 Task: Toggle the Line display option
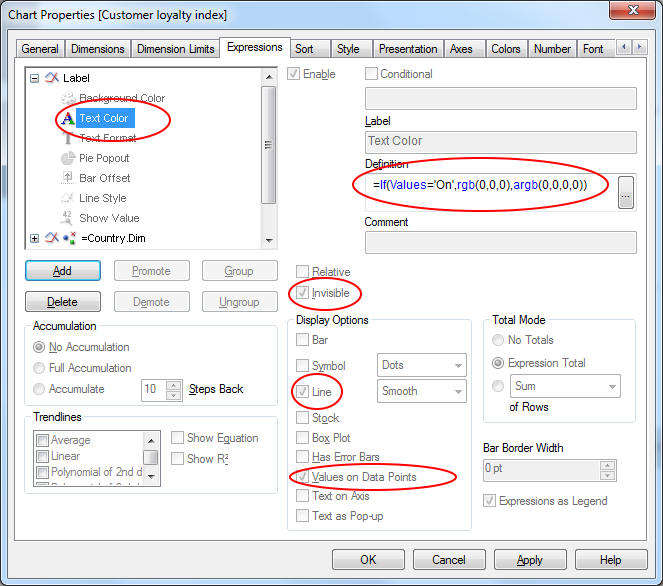tap(302, 392)
